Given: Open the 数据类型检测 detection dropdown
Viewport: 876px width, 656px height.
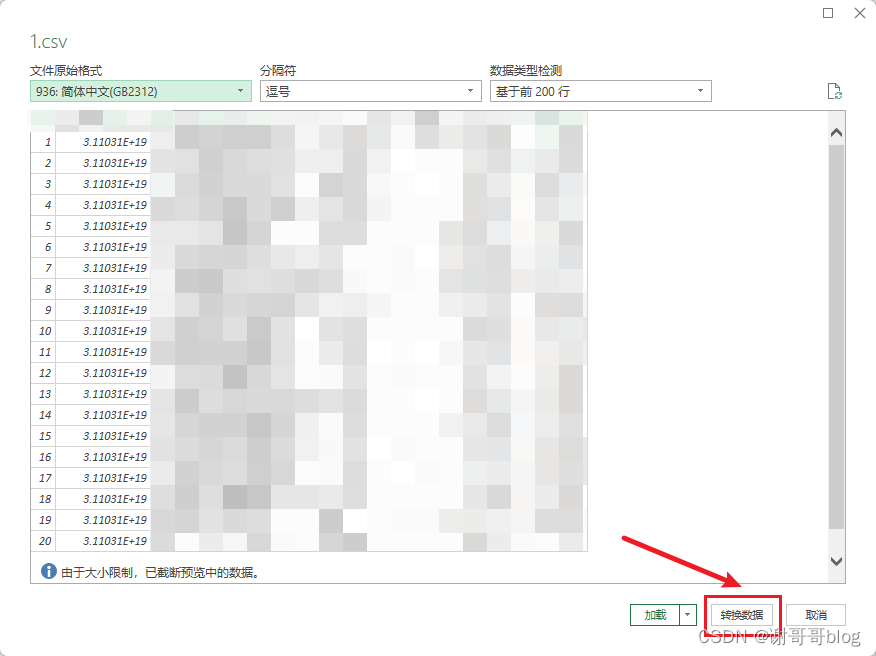Looking at the screenshot, I should pos(700,90).
